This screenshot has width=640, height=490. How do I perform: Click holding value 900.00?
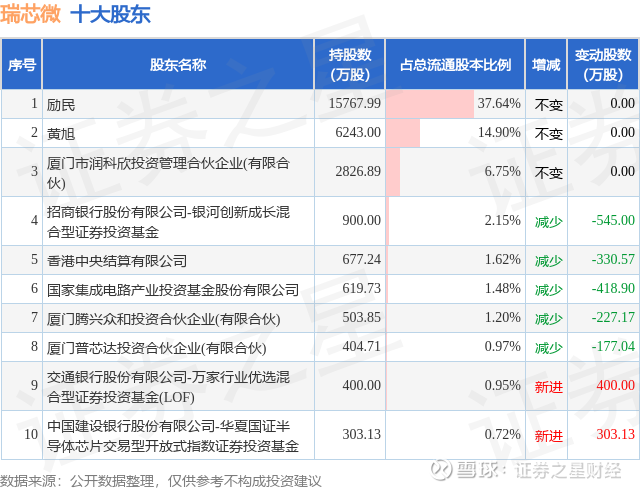(361, 220)
